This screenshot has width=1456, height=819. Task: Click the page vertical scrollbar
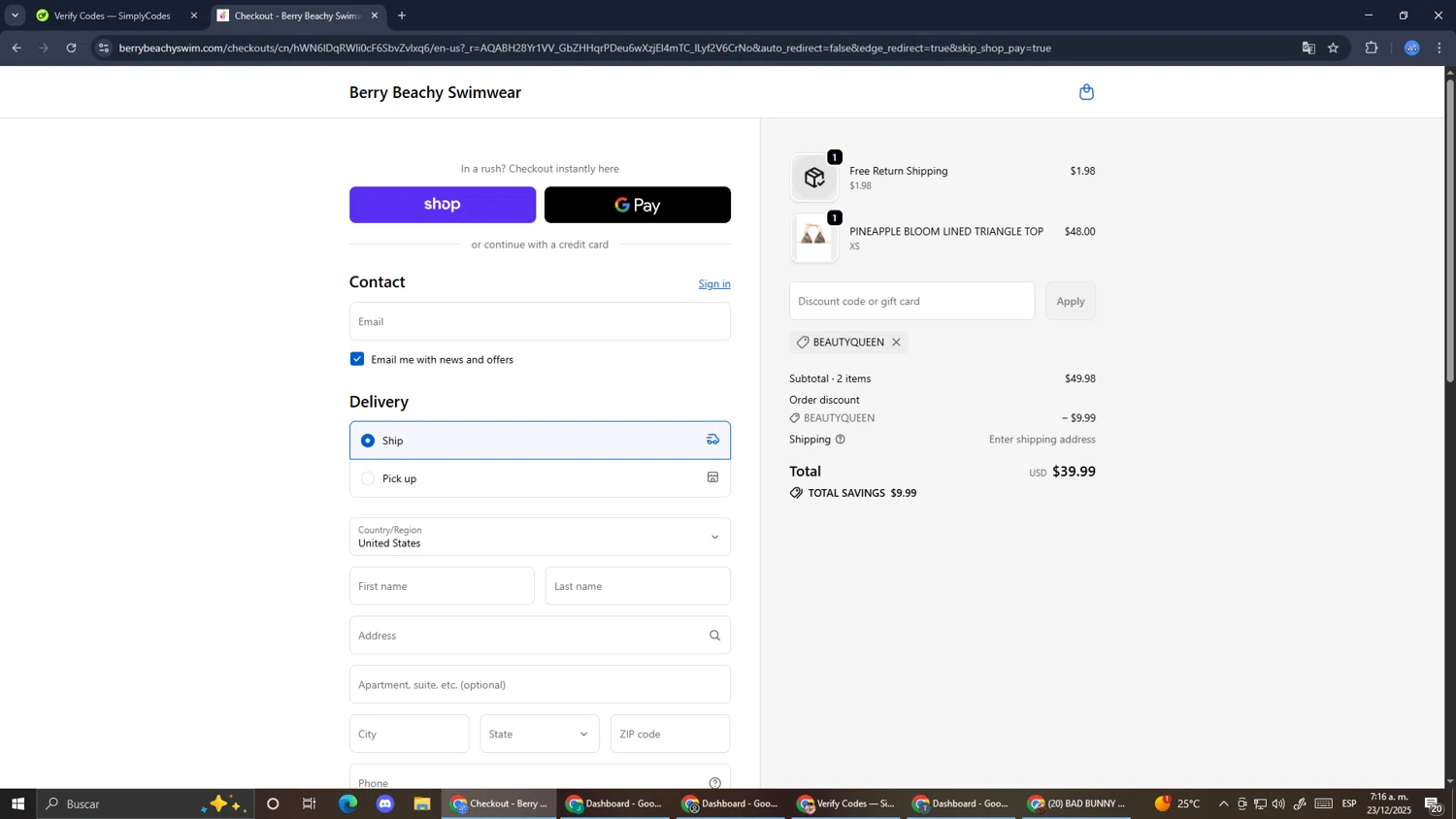pyautogui.click(x=1450, y=231)
